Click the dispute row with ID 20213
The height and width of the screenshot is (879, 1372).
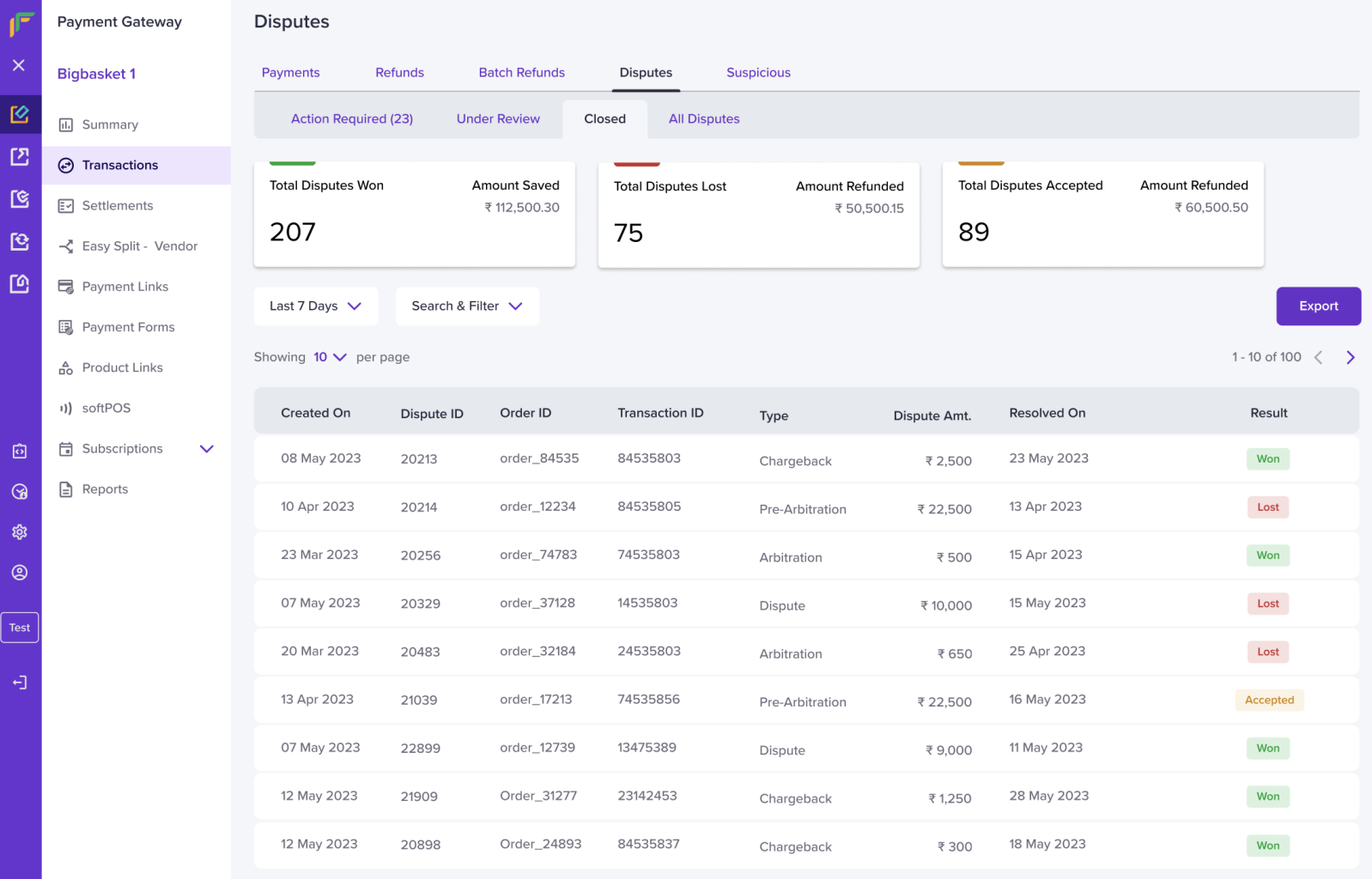click(x=806, y=459)
